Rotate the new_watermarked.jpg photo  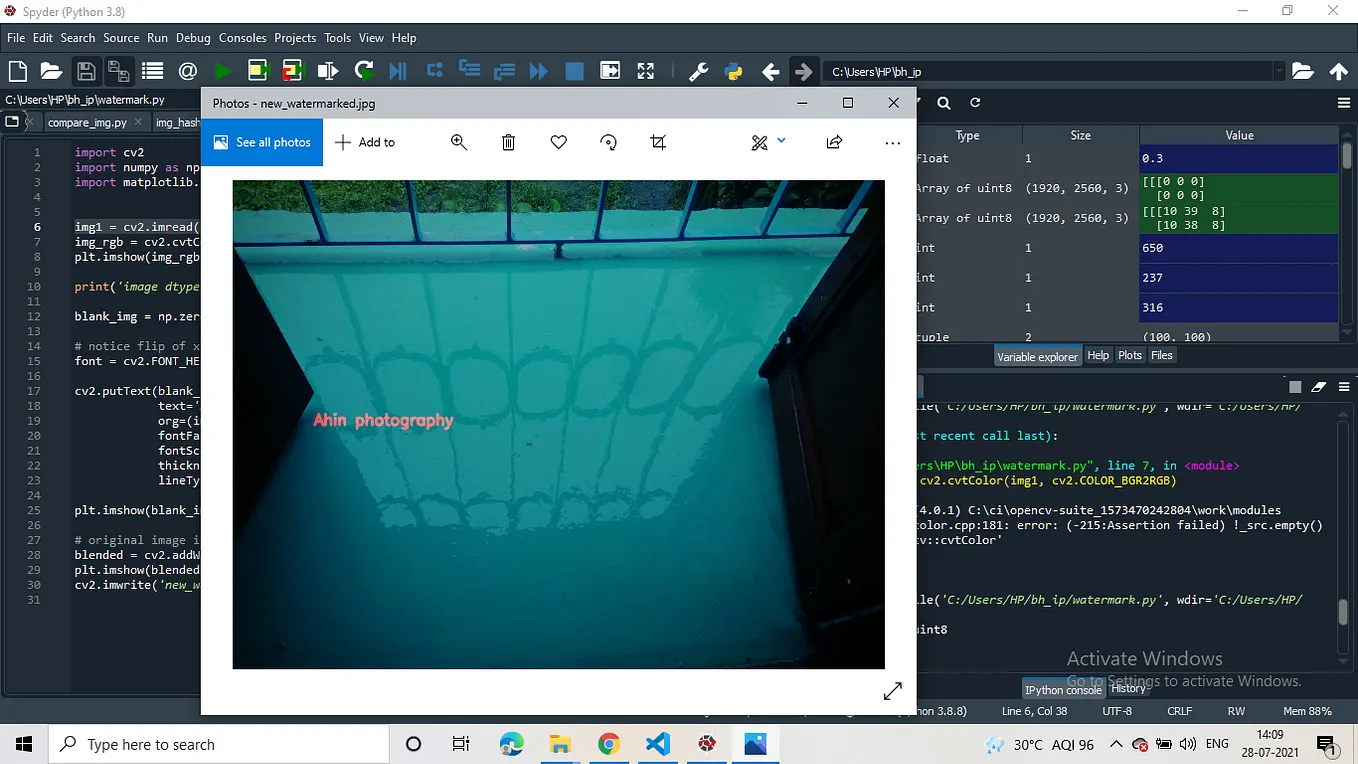click(608, 141)
